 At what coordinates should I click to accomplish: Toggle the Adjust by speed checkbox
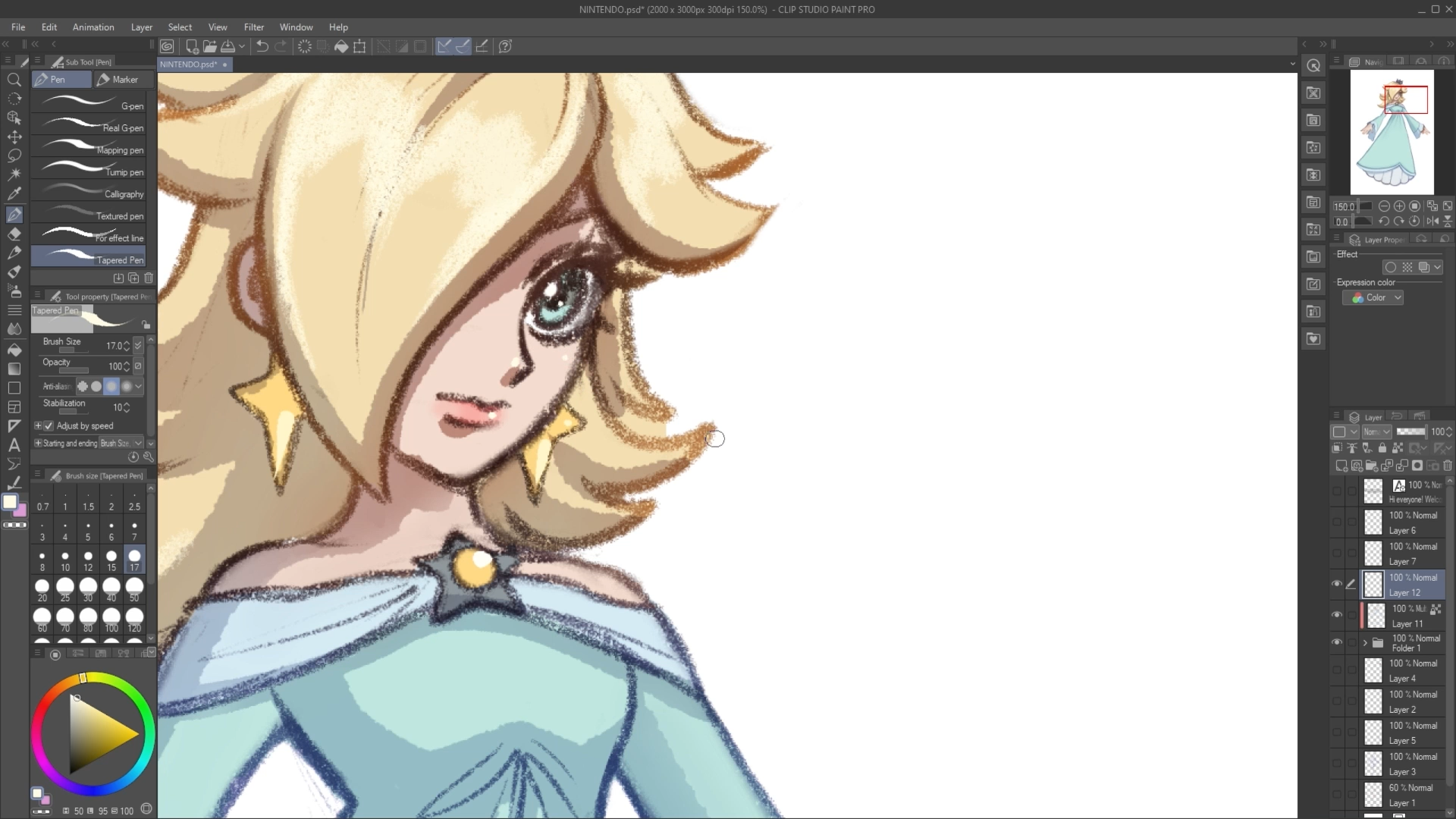click(49, 426)
